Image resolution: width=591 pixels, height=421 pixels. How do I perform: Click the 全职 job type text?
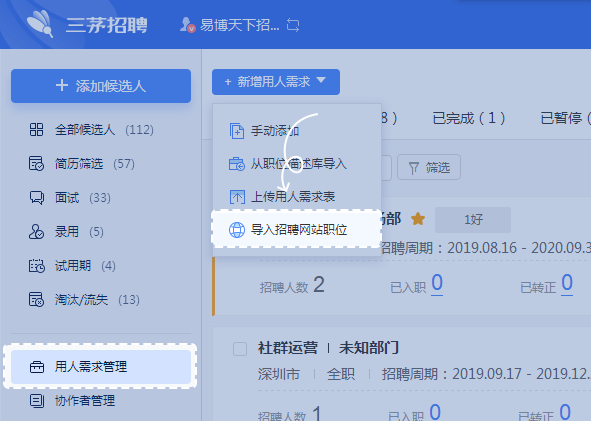(x=341, y=374)
